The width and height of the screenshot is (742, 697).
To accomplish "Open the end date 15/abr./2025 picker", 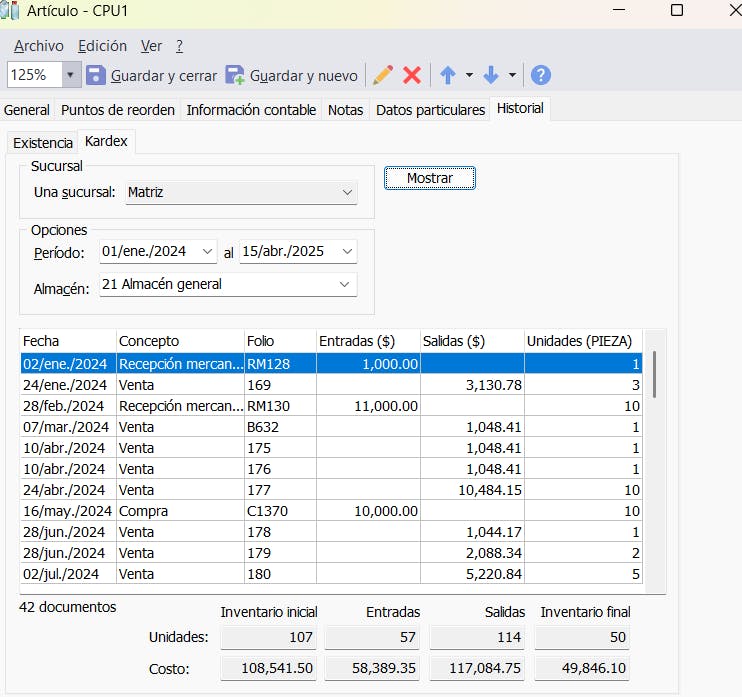I will click(x=346, y=252).
